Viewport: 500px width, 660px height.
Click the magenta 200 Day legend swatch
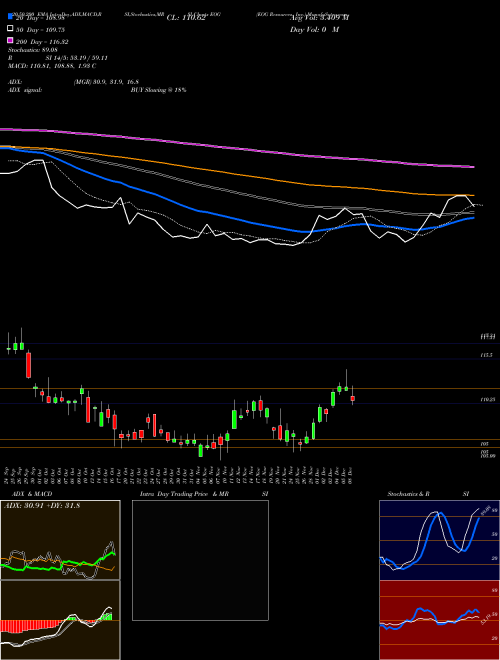pos(10,40)
